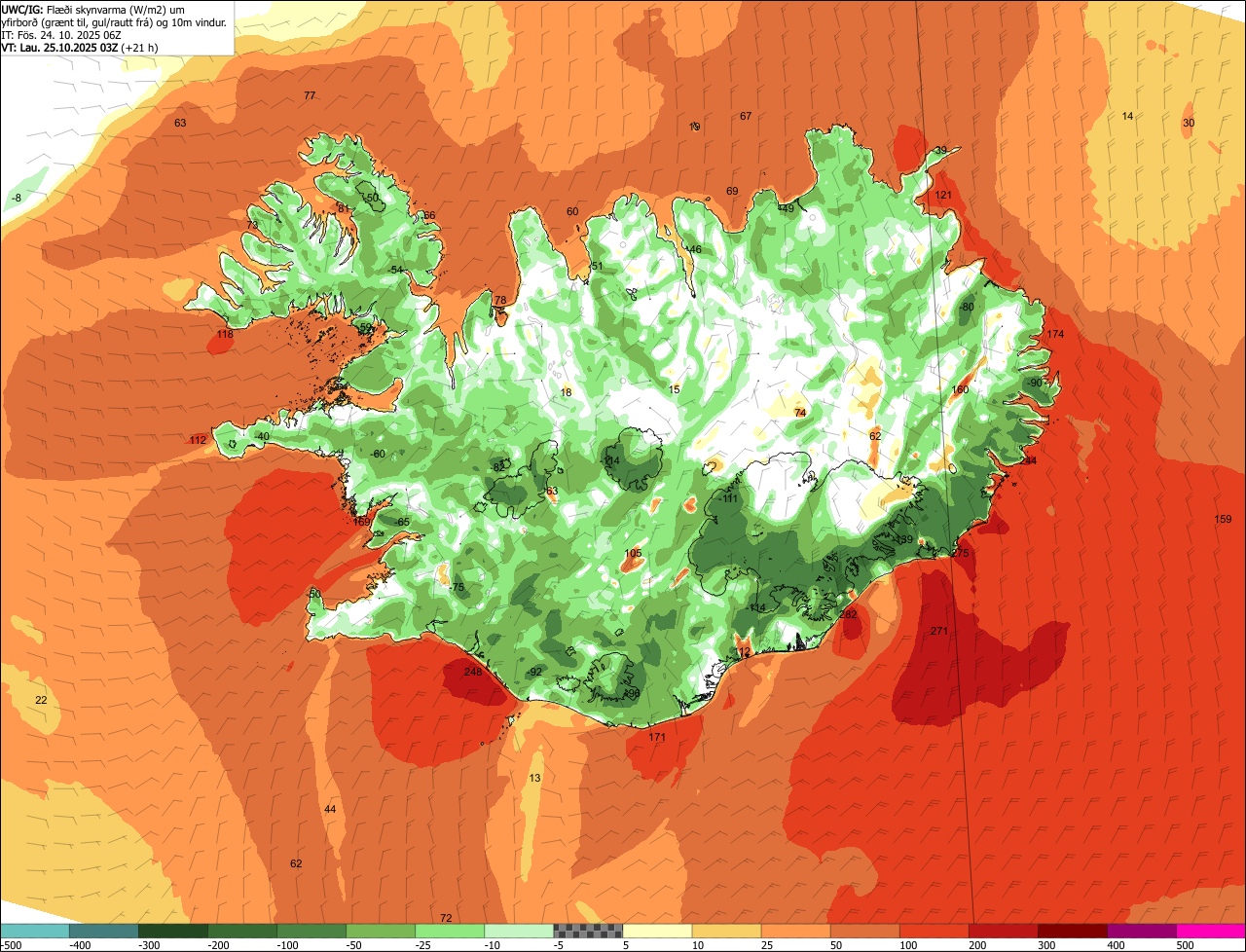Viewport: 1246px width, 952px height.
Task: Click the map value 449 on the north coast
Action: pyautogui.click(x=786, y=208)
